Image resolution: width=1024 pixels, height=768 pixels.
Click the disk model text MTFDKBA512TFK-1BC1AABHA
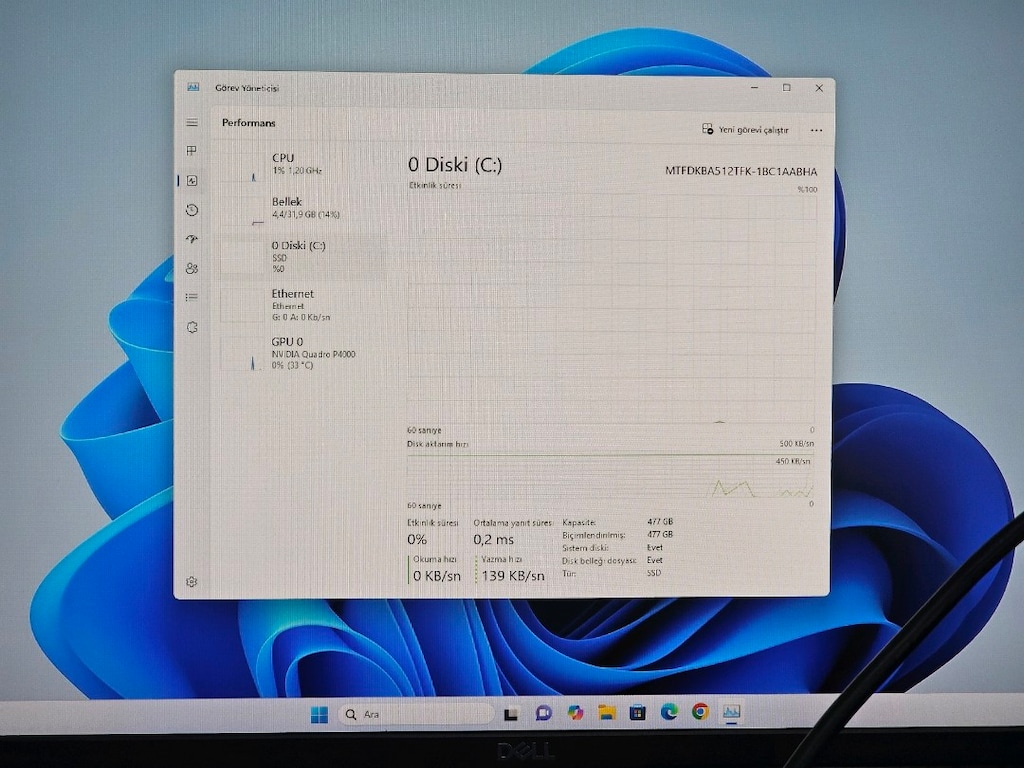pos(741,171)
